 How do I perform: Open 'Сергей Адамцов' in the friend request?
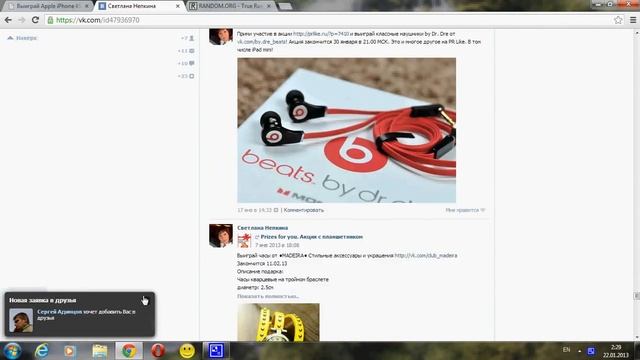pyautogui.click(x=59, y=311)
